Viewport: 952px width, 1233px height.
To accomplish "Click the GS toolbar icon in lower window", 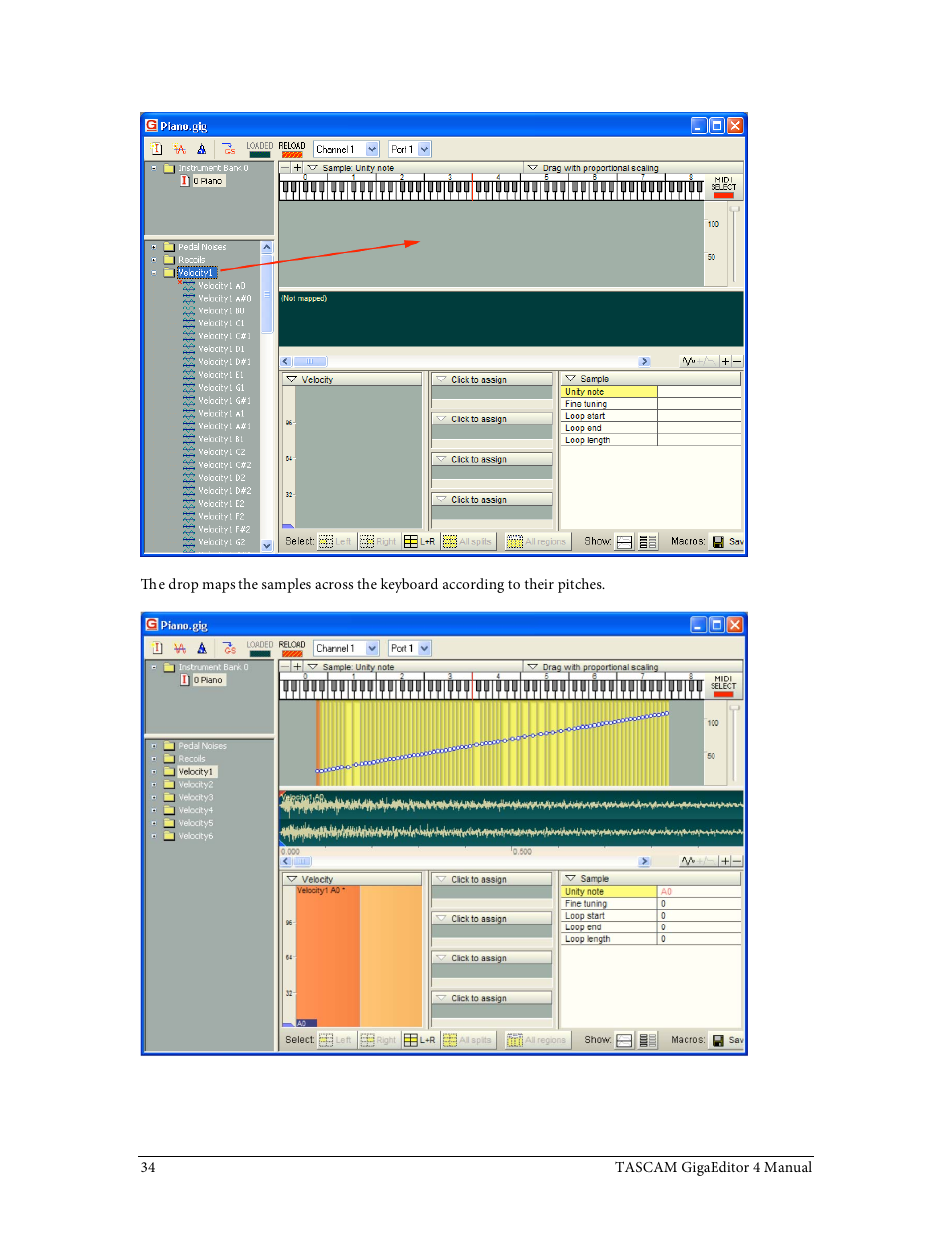I will pyautogui.click(x=229, y=648).
